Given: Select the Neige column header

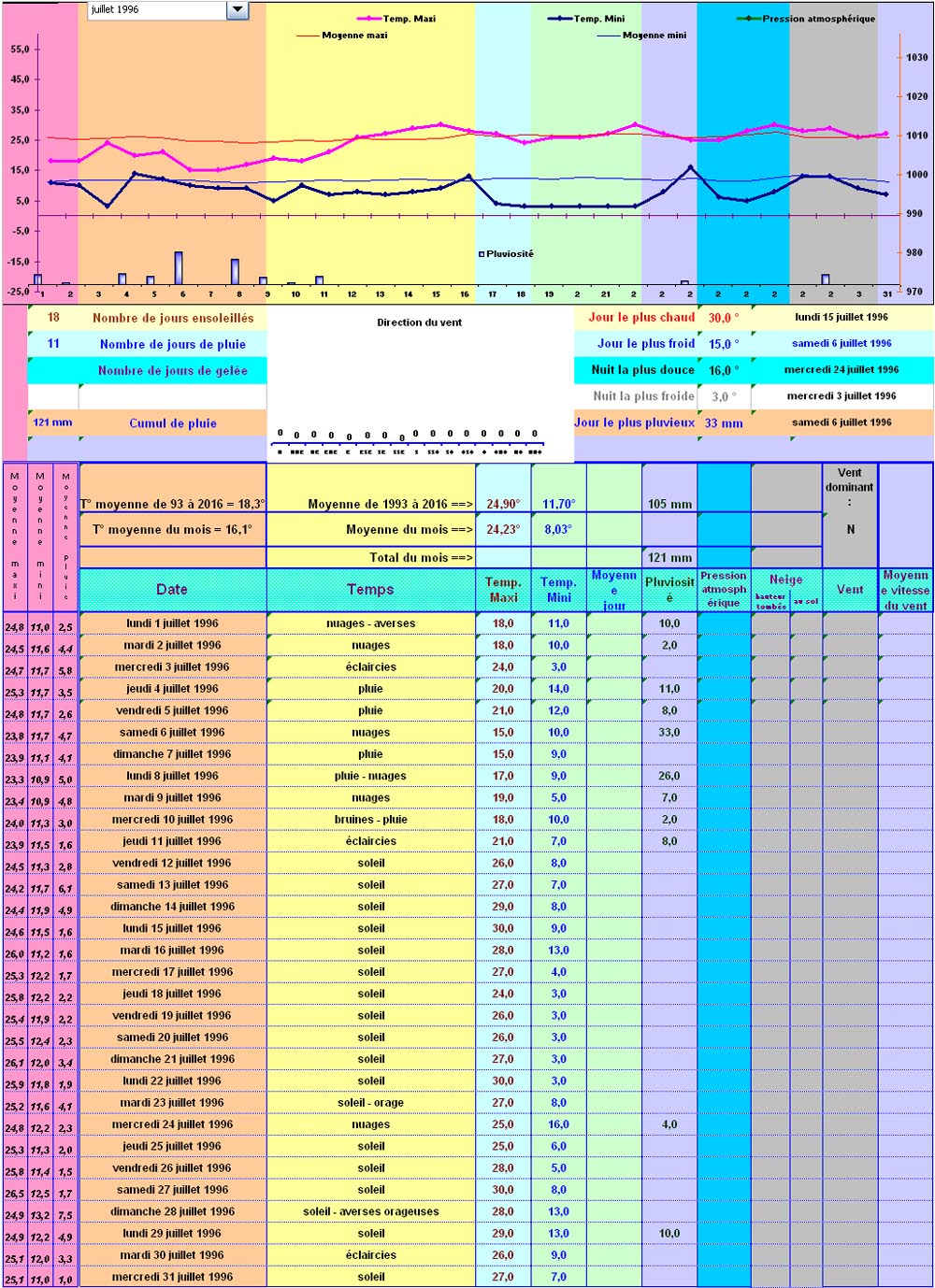Looking at the screenshot, I should [785, 580].
